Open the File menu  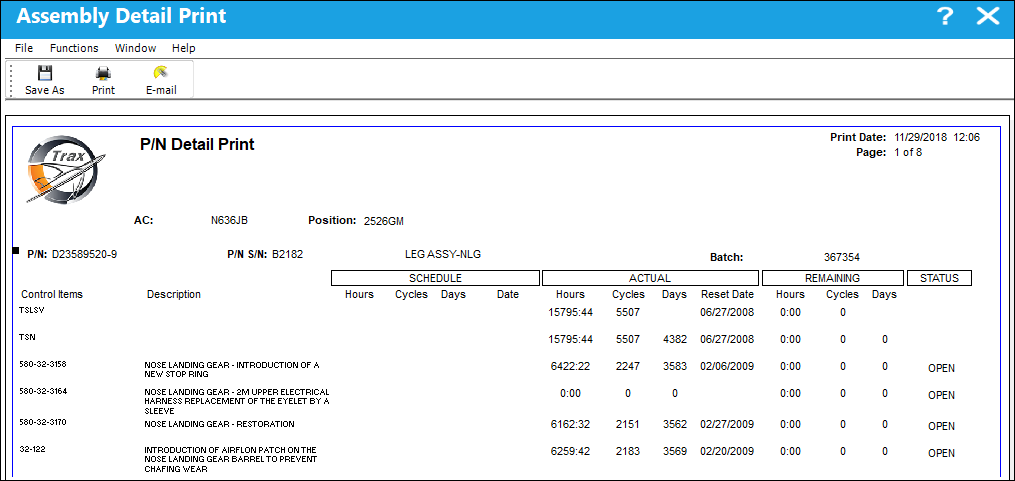pos(24,48)
